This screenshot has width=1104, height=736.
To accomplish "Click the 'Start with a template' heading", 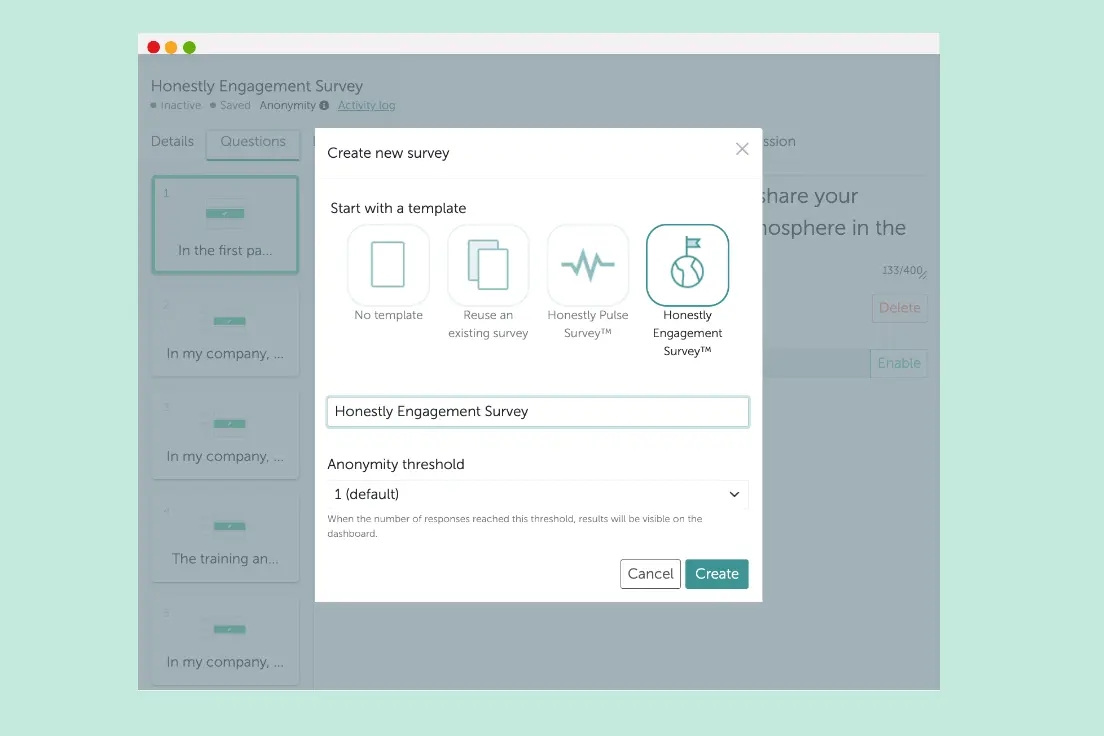I will tap(399, 208).
